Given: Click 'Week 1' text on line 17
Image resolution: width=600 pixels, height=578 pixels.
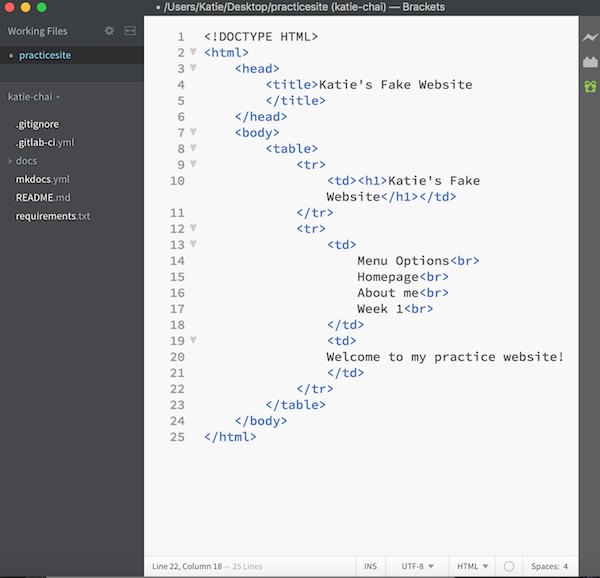Looking at the screenshot, I should coord(380,309).
